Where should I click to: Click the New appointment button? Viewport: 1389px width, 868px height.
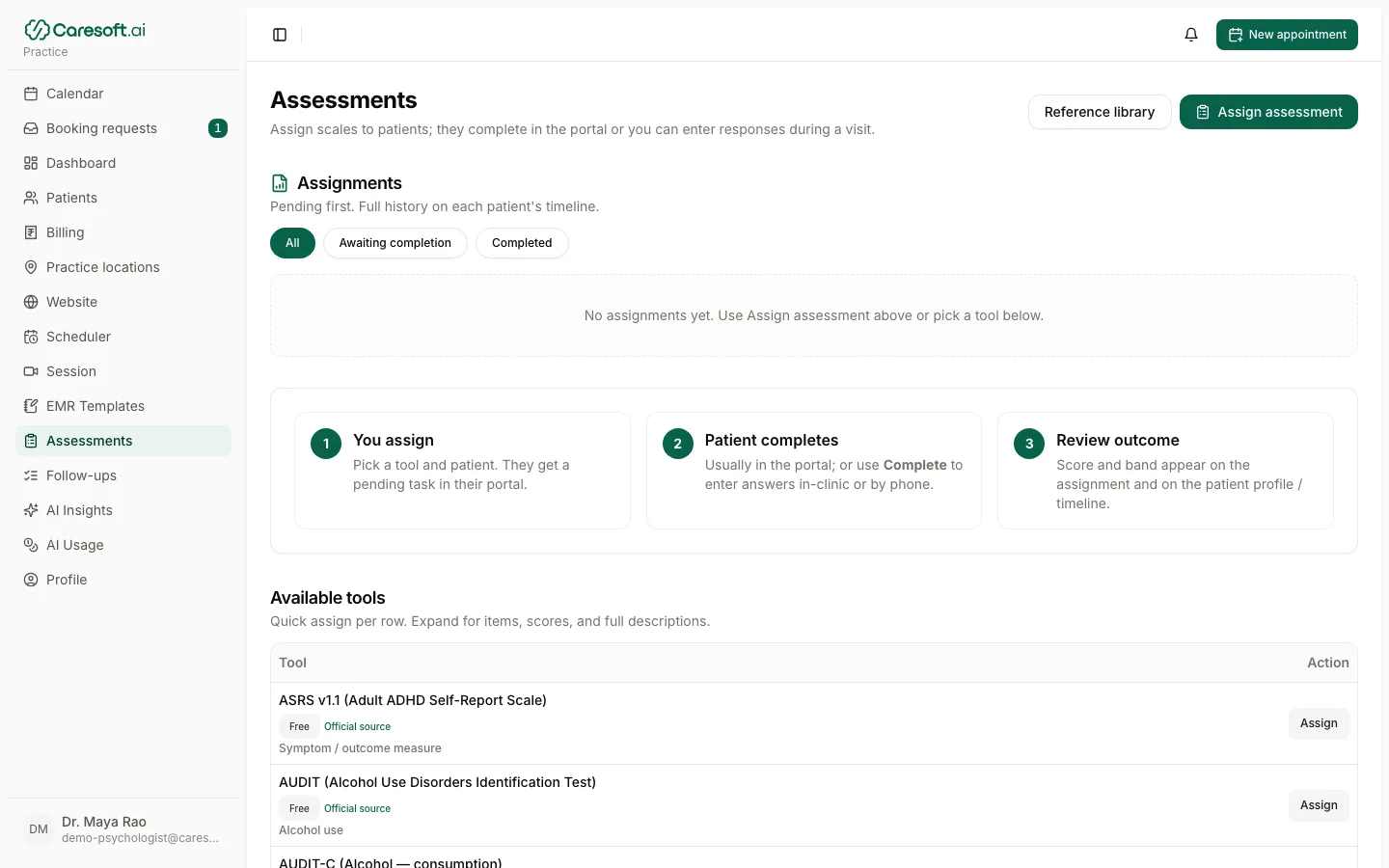click(1287, 35)
